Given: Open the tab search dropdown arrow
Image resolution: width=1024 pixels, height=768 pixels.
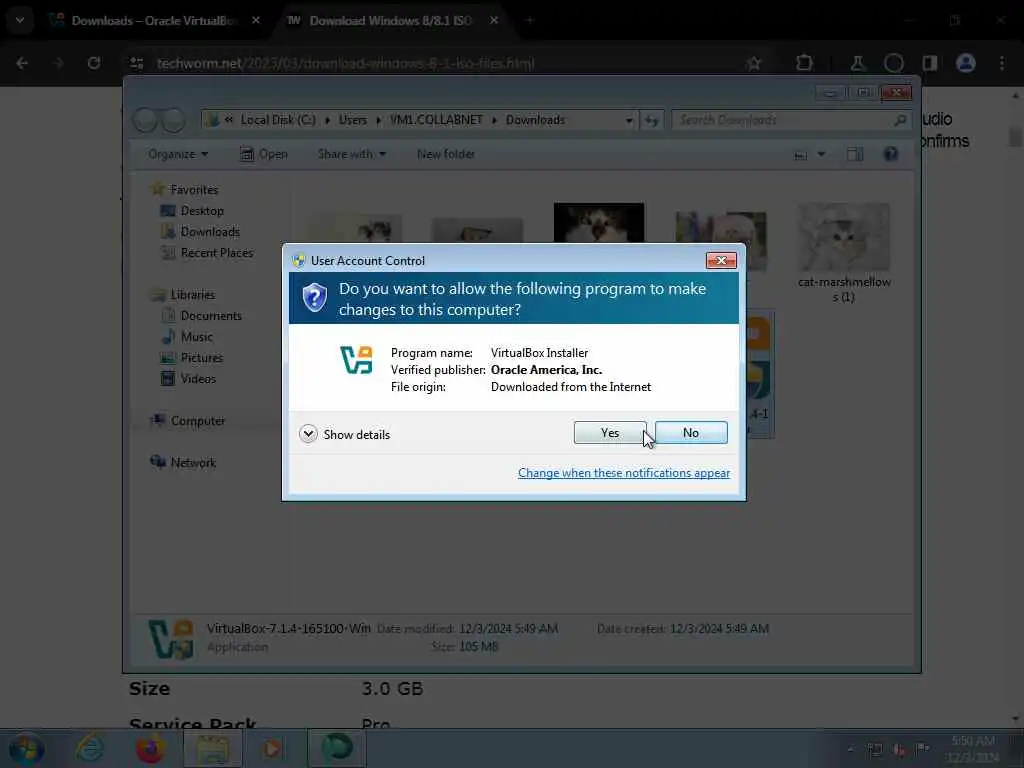Looking at the screenshot, I should [x=20, y=21].
